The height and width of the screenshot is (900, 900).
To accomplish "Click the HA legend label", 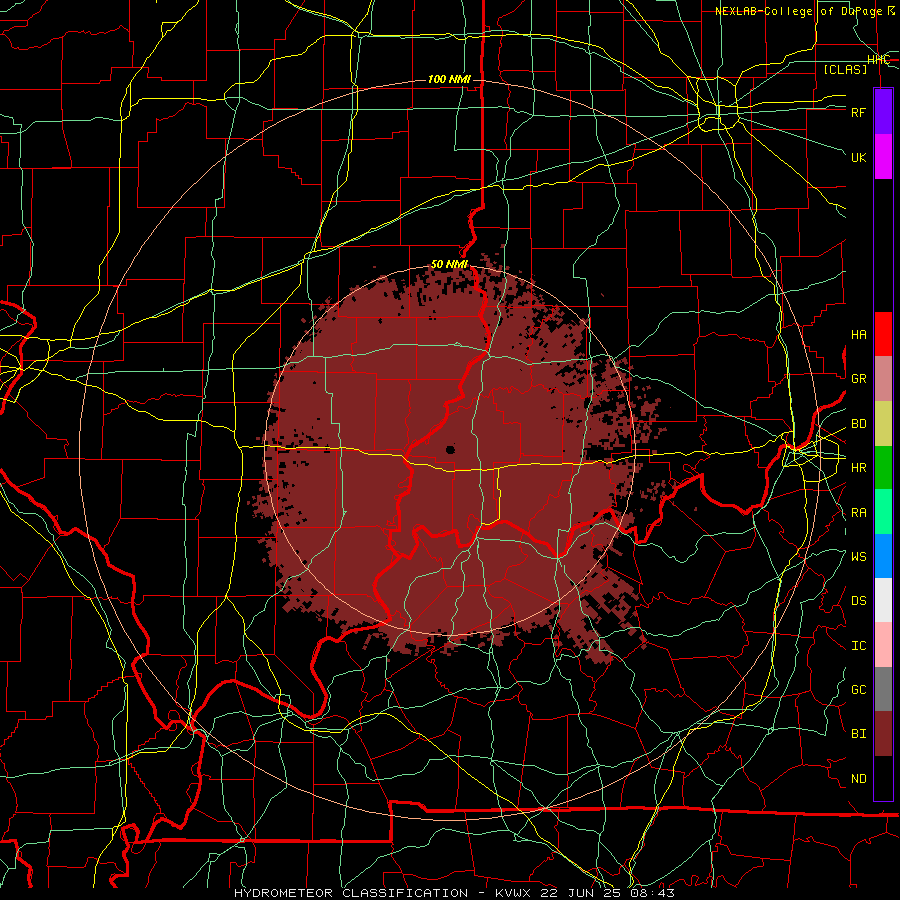I will (x=858, y=335).
